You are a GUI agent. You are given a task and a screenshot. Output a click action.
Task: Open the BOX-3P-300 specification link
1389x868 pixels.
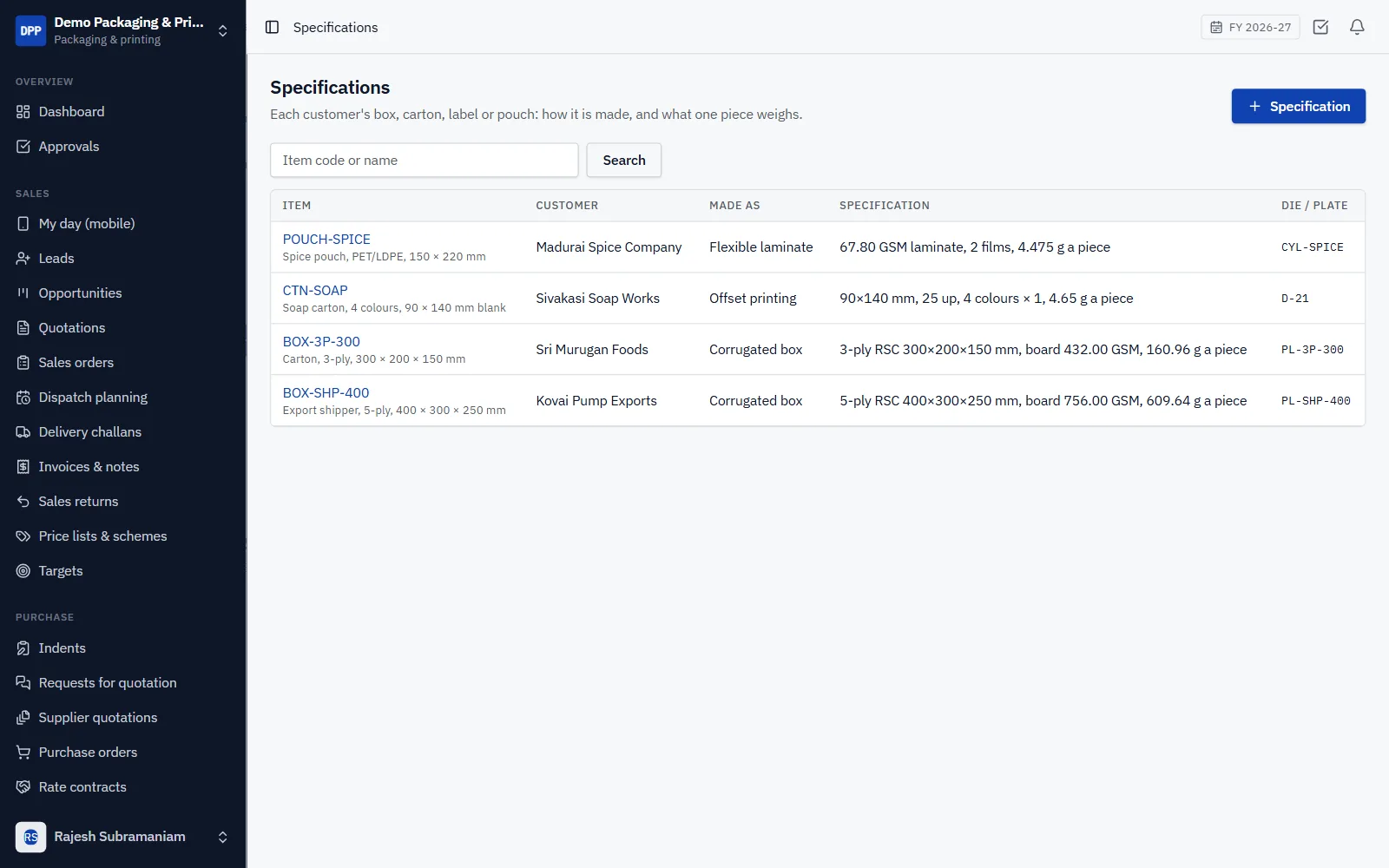click(321, 341)
